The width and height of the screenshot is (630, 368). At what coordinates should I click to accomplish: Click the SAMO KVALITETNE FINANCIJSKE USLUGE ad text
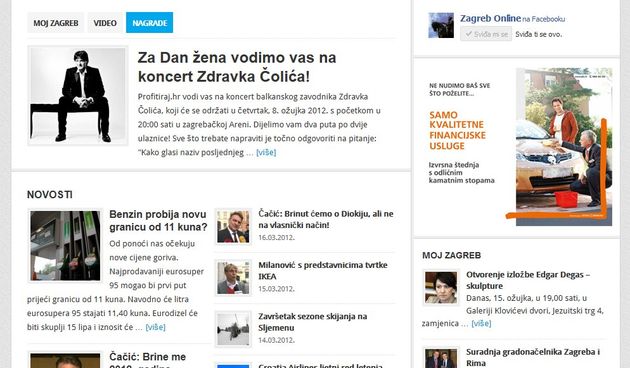tap(457, 131)
